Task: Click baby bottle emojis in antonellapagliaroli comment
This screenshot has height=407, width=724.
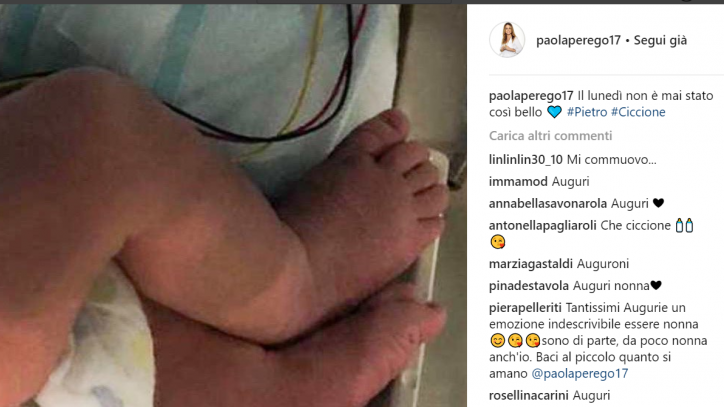Action: [684, 225]
